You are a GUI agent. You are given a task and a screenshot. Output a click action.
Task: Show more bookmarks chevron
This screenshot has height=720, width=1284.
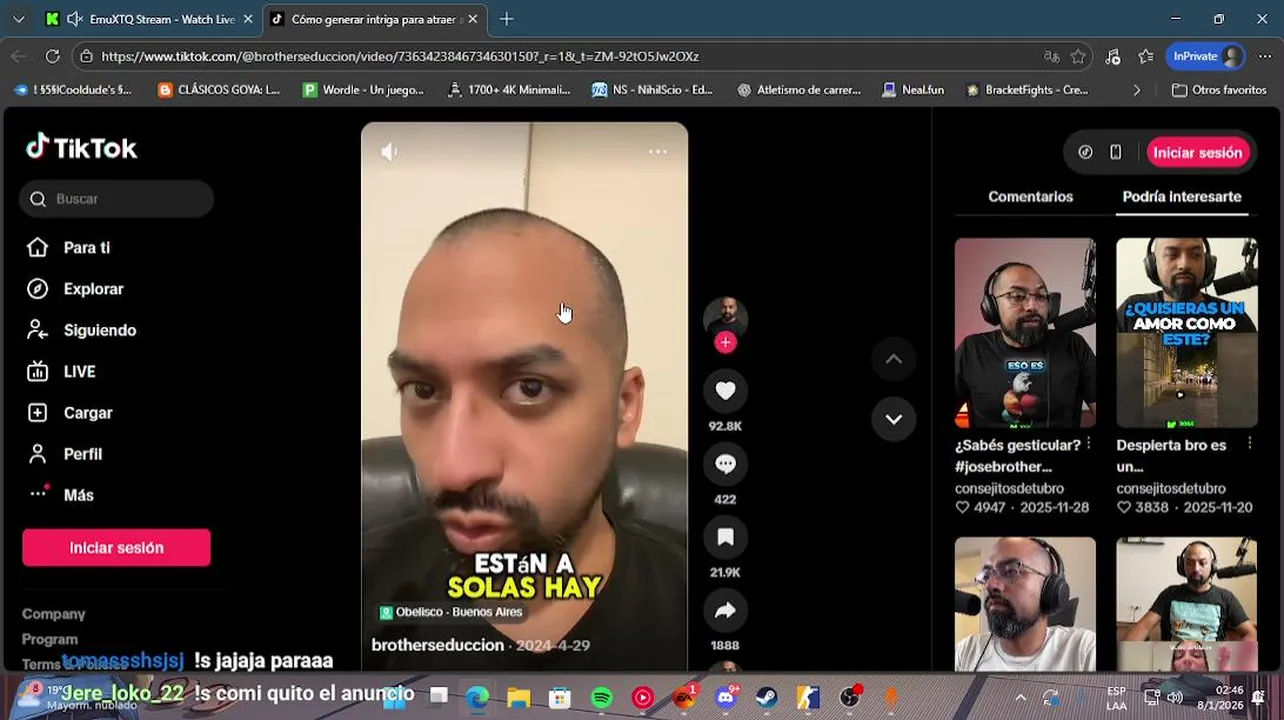pos(1136,90)
